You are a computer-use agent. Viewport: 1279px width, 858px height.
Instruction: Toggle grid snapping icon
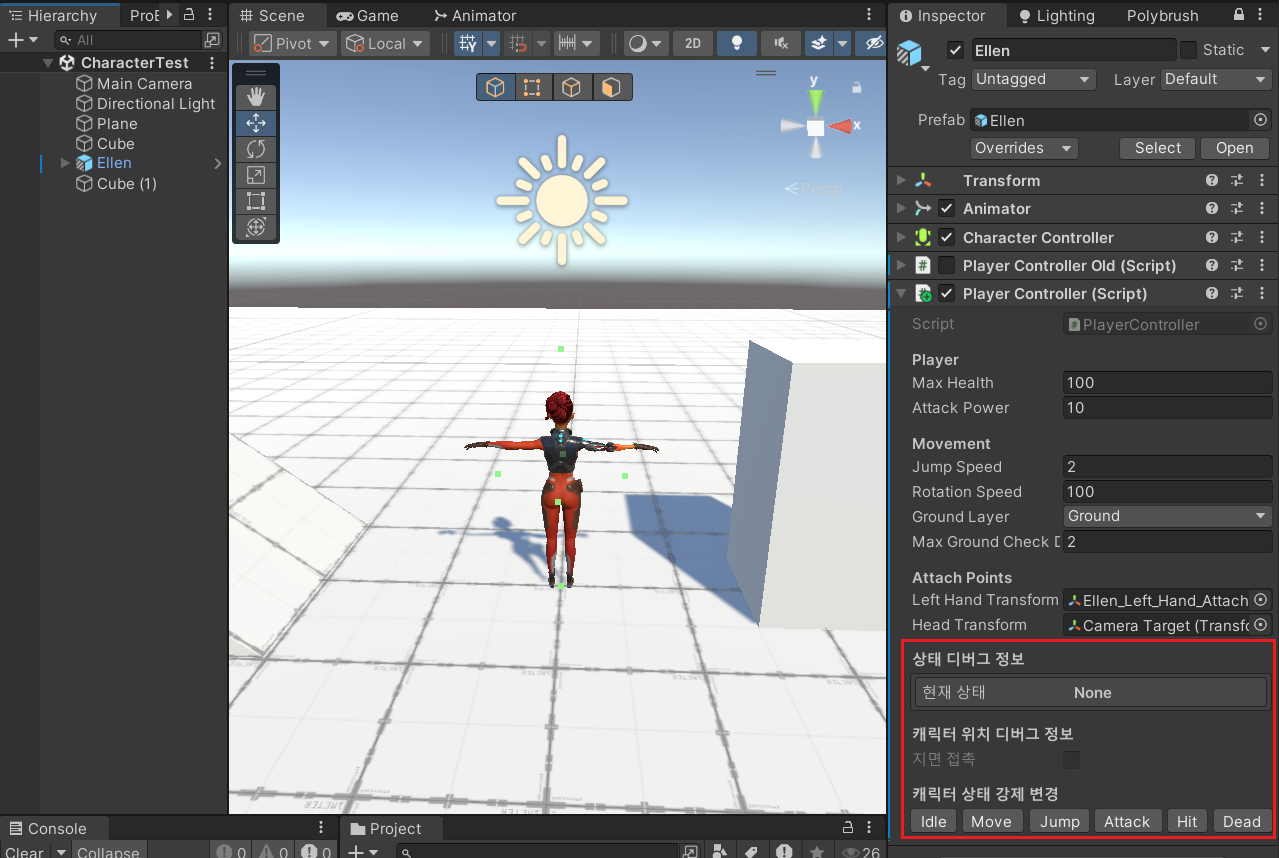tap(519, 43)
